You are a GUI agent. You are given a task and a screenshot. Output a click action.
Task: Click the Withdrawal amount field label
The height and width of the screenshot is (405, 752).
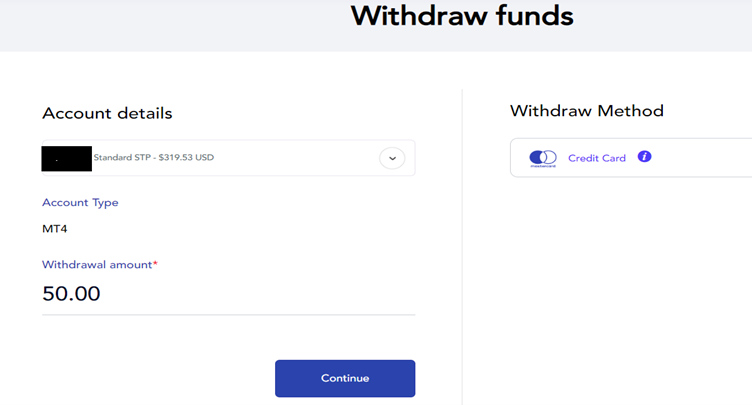(x=96, y=265)
